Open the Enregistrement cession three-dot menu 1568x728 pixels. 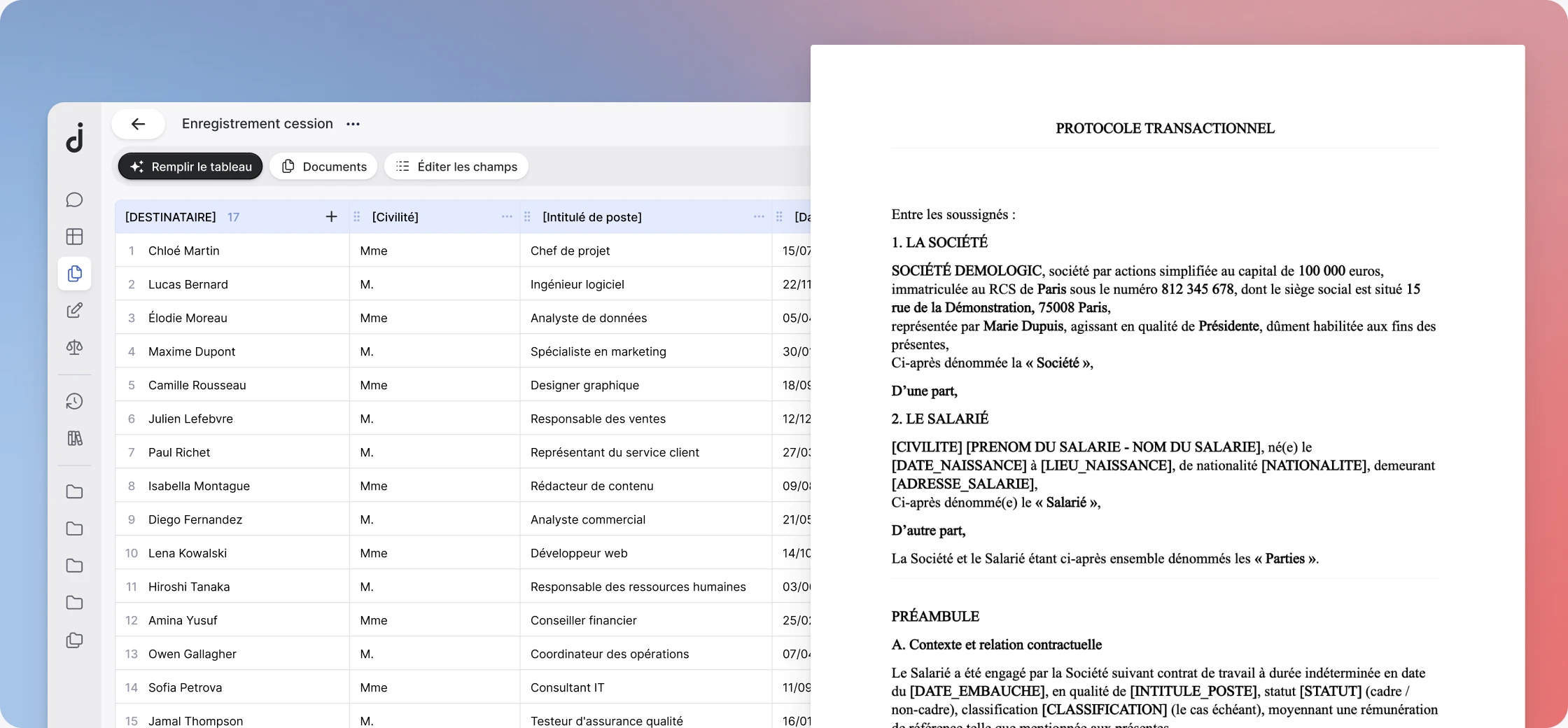pyautogui.click(x=353, y=124)
